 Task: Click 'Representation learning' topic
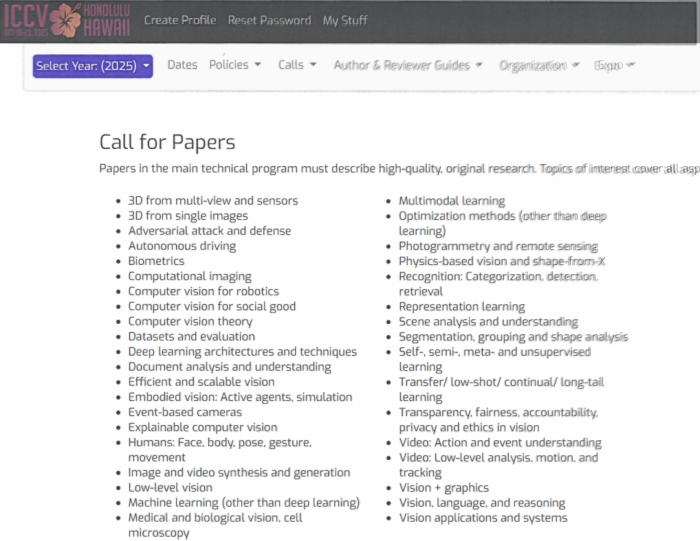(x=462, y=306)
